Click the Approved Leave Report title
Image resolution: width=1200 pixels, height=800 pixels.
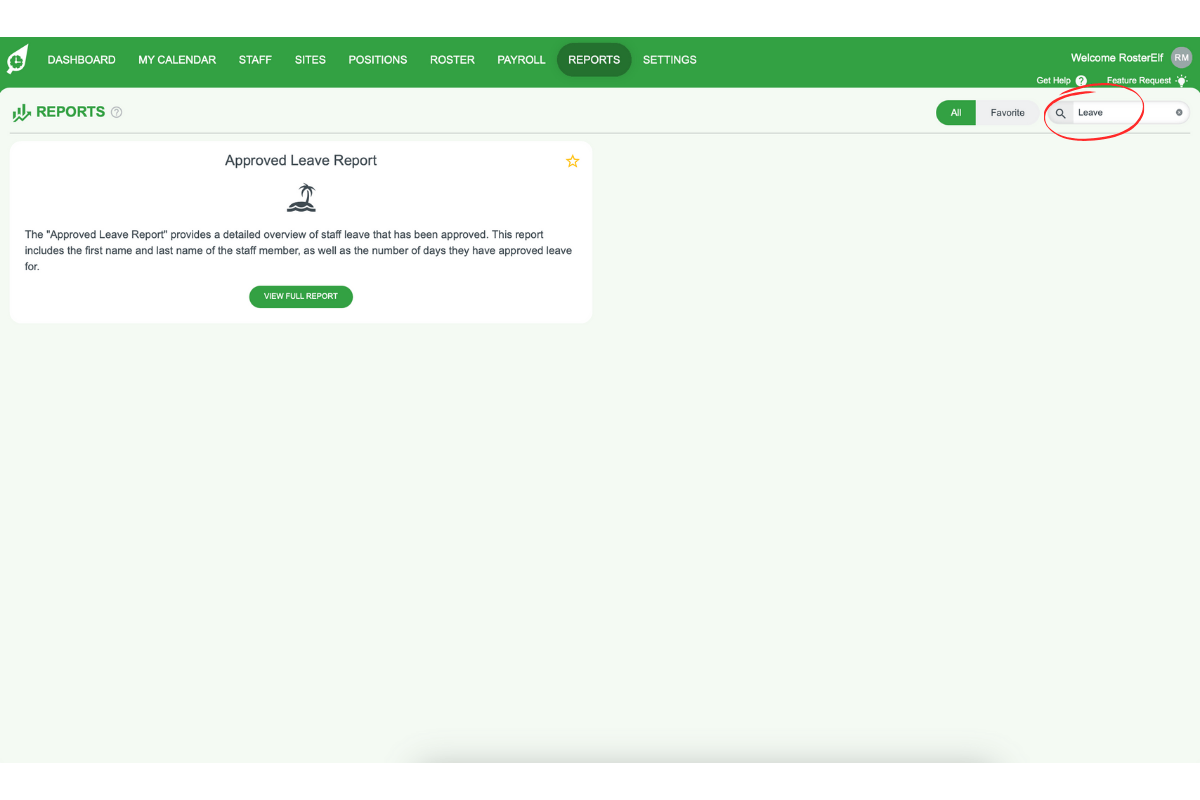click(x=301, y=161)
